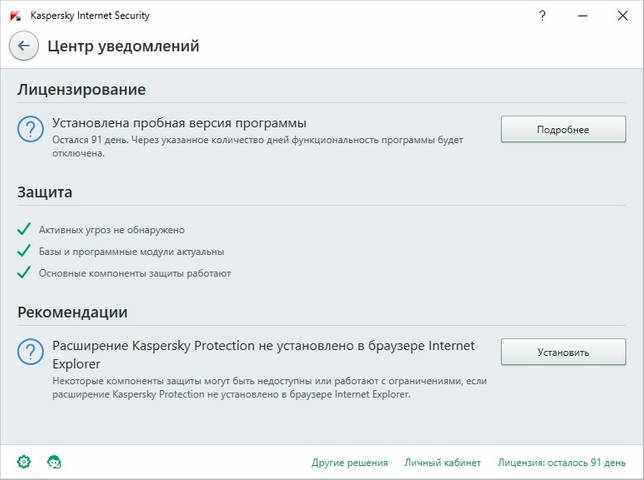Open support via the headset face icon
The image size is (644, 480).
[55, 462]
